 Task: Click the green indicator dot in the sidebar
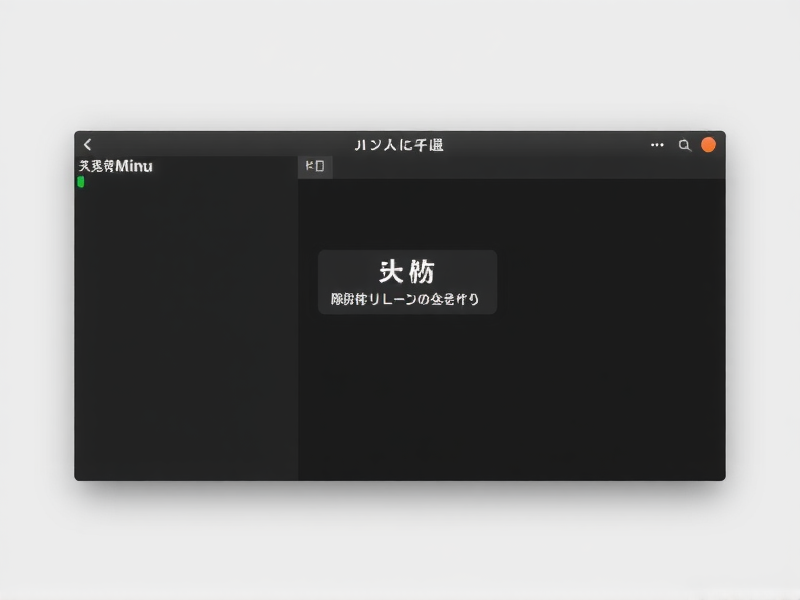pyautogui.click(x=81, y=182)
